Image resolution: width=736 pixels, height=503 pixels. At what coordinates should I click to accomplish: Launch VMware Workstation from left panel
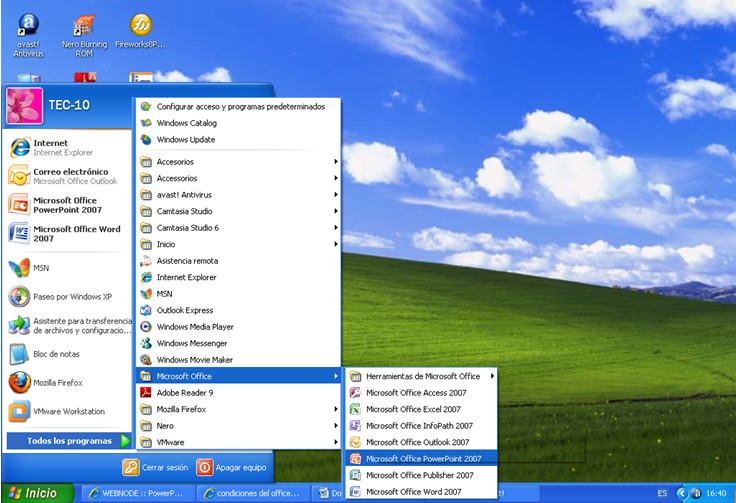tap(68, 412)
